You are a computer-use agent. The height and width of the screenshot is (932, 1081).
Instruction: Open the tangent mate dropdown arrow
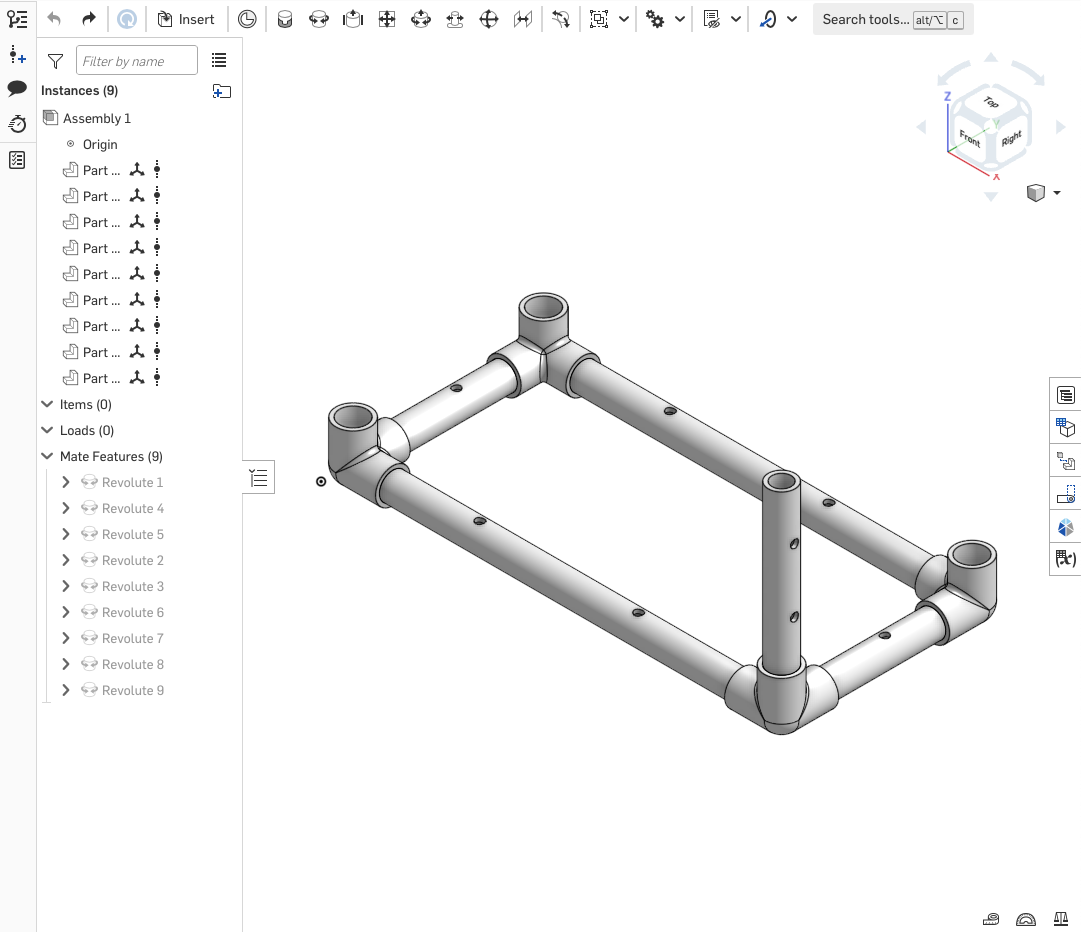tap(792, 19)
